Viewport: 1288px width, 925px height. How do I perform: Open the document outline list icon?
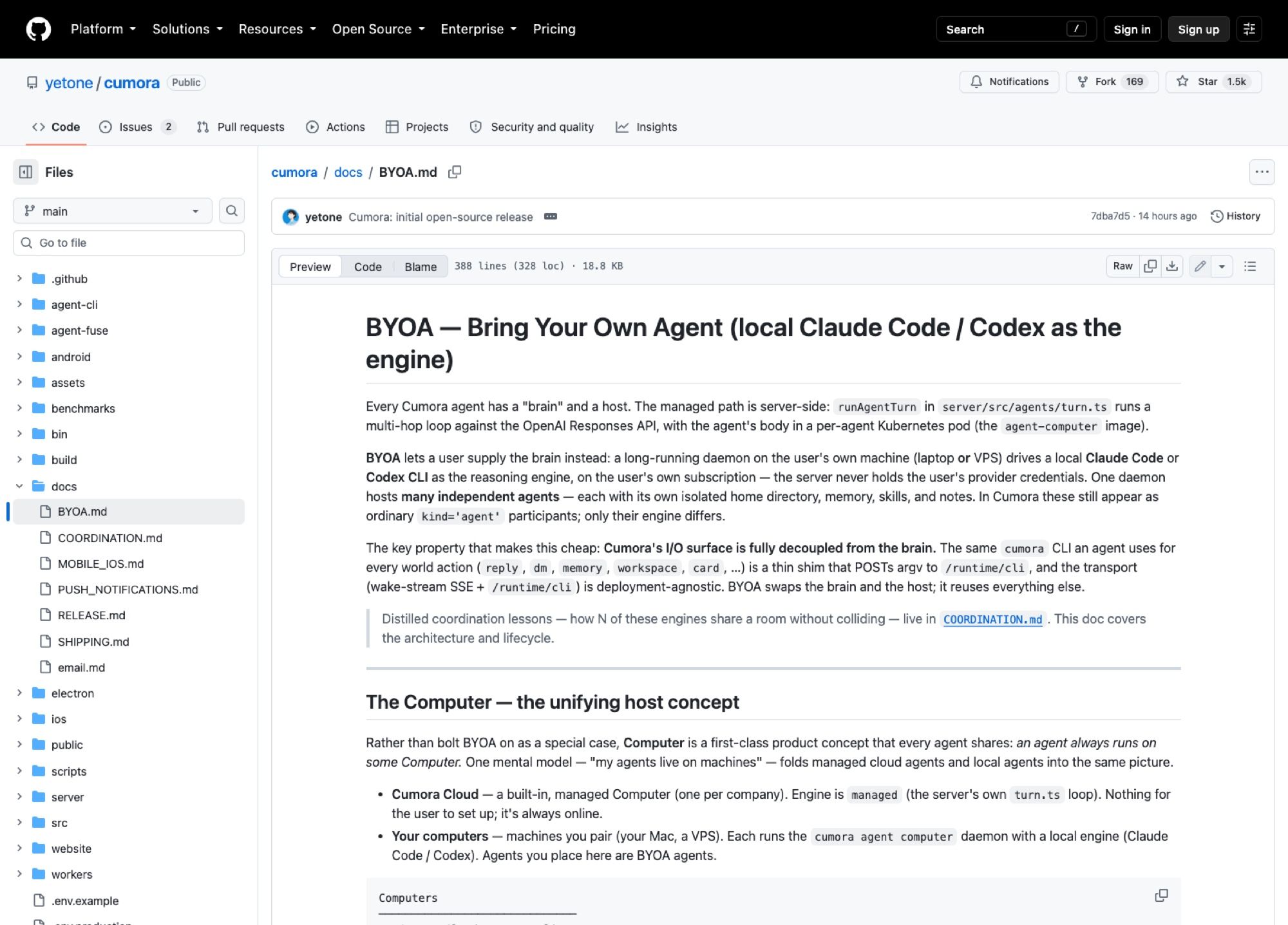click(1250, 266)
